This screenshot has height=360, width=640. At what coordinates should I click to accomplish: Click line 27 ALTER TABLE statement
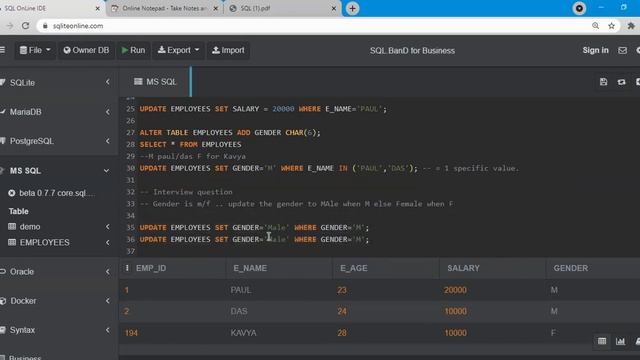pos(230,133)
